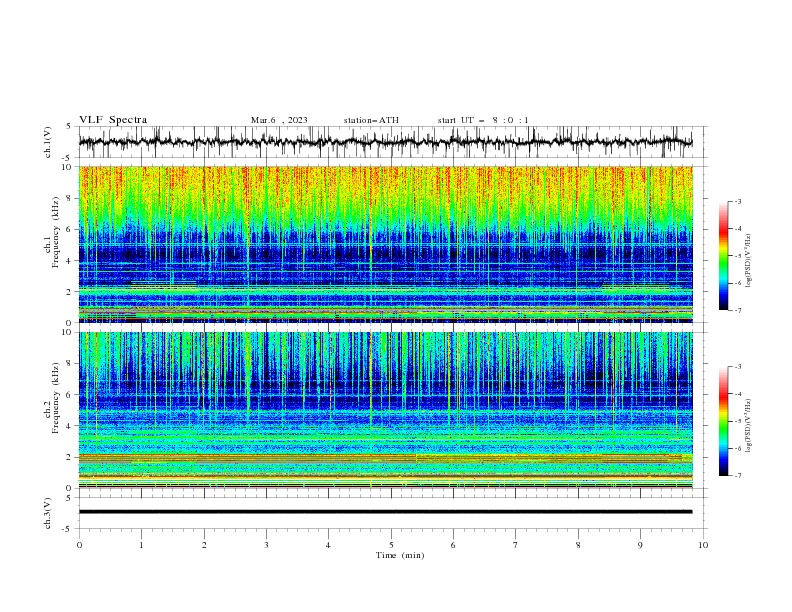Click the time axis tick label "4"

(328, 545)
